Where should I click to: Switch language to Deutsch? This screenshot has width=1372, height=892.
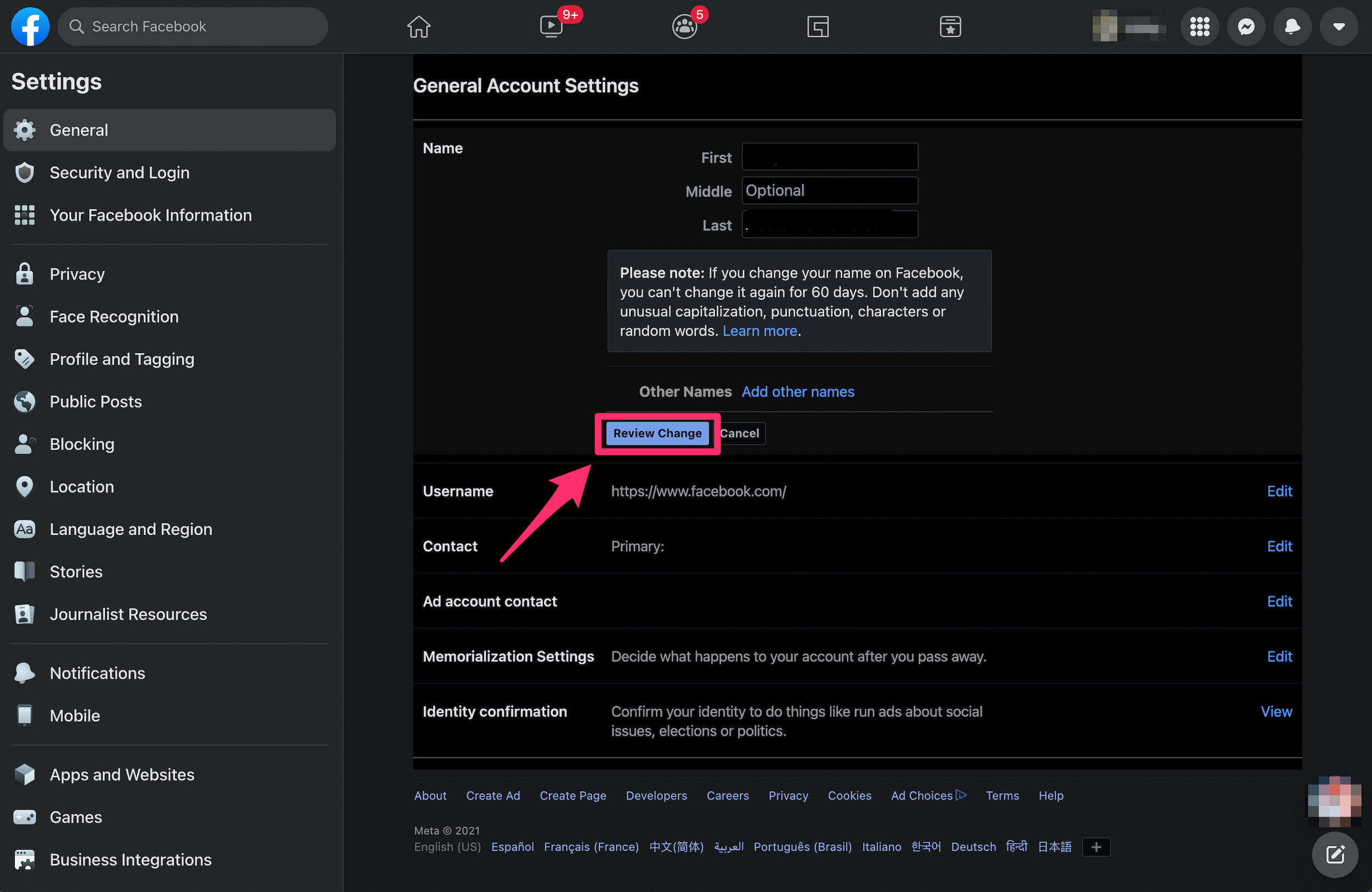click(x=973, y=847)
